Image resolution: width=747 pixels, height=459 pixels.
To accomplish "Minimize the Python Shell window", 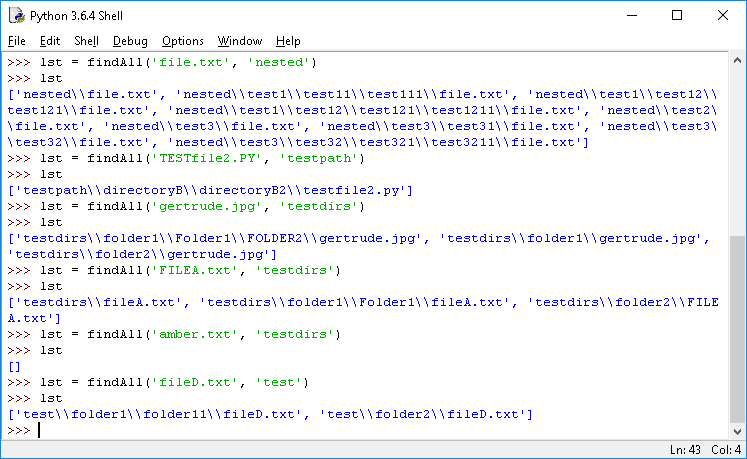I will coord(632,15).
